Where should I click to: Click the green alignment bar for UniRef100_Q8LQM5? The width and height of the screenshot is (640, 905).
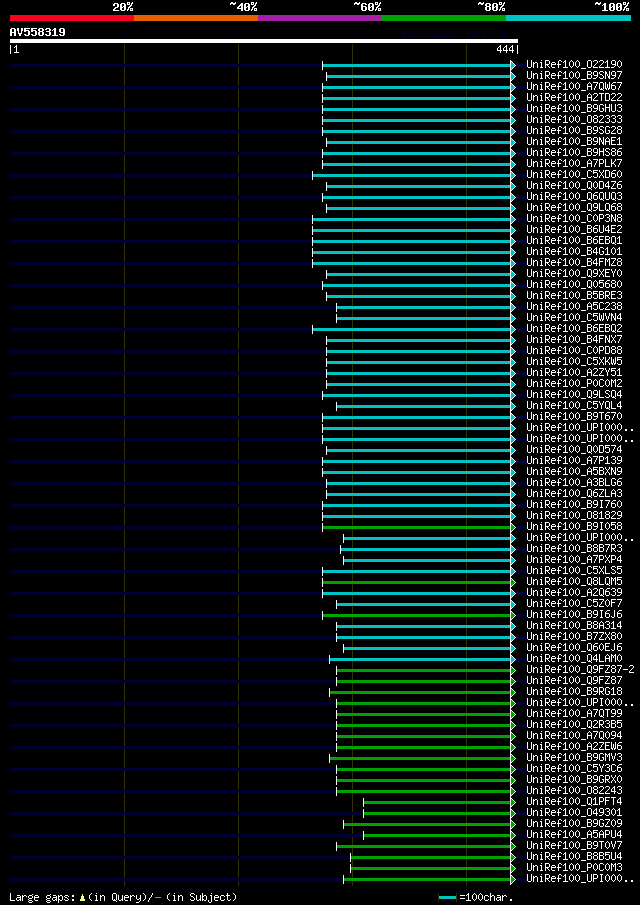tap(416, 583)
